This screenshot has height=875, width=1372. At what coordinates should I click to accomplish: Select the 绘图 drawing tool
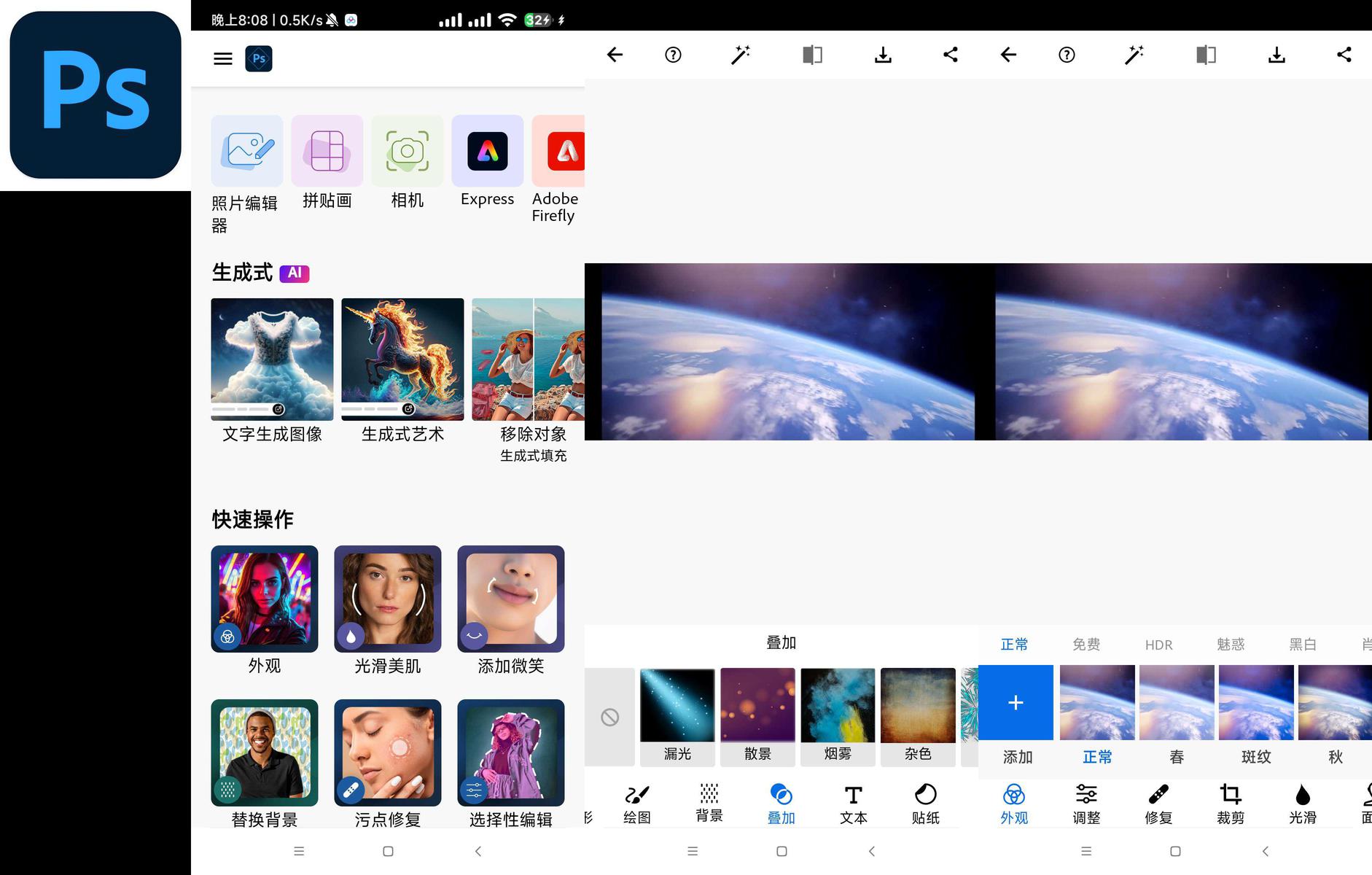point(637,804)
